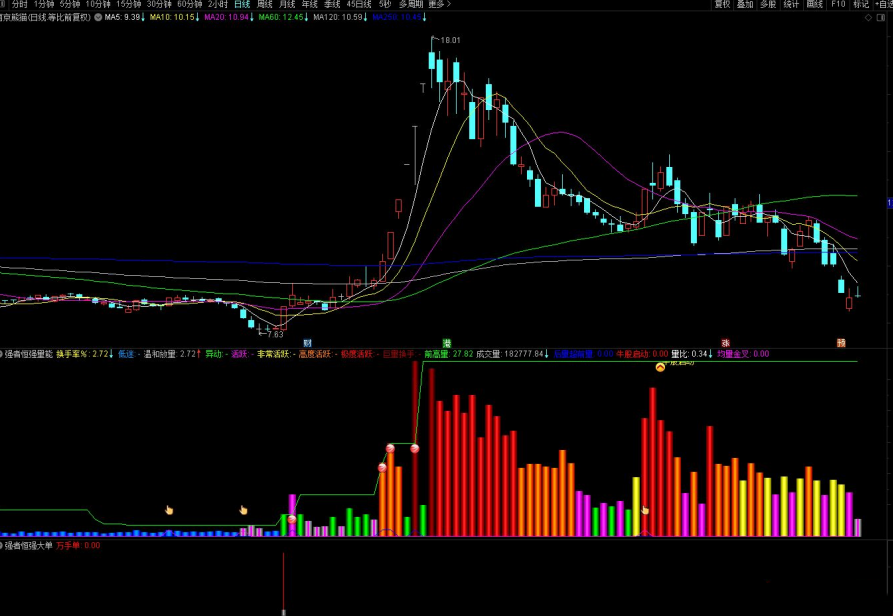Viewport: 893px width, 616px height.
Task: Select the 60分钟 timeframe tab
Action: pos(189,5)
